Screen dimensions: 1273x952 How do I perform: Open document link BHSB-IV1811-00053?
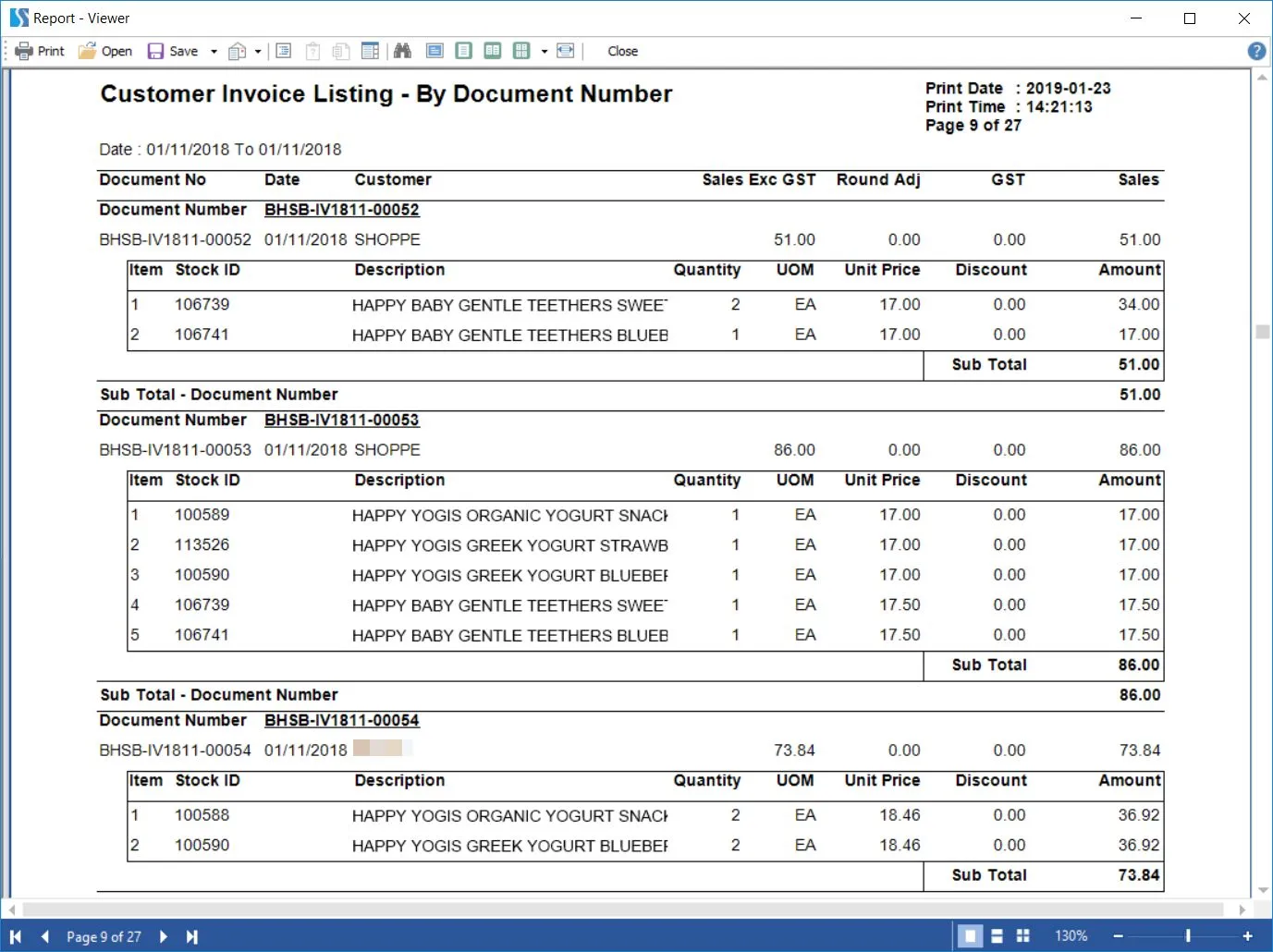pos(341,420)
